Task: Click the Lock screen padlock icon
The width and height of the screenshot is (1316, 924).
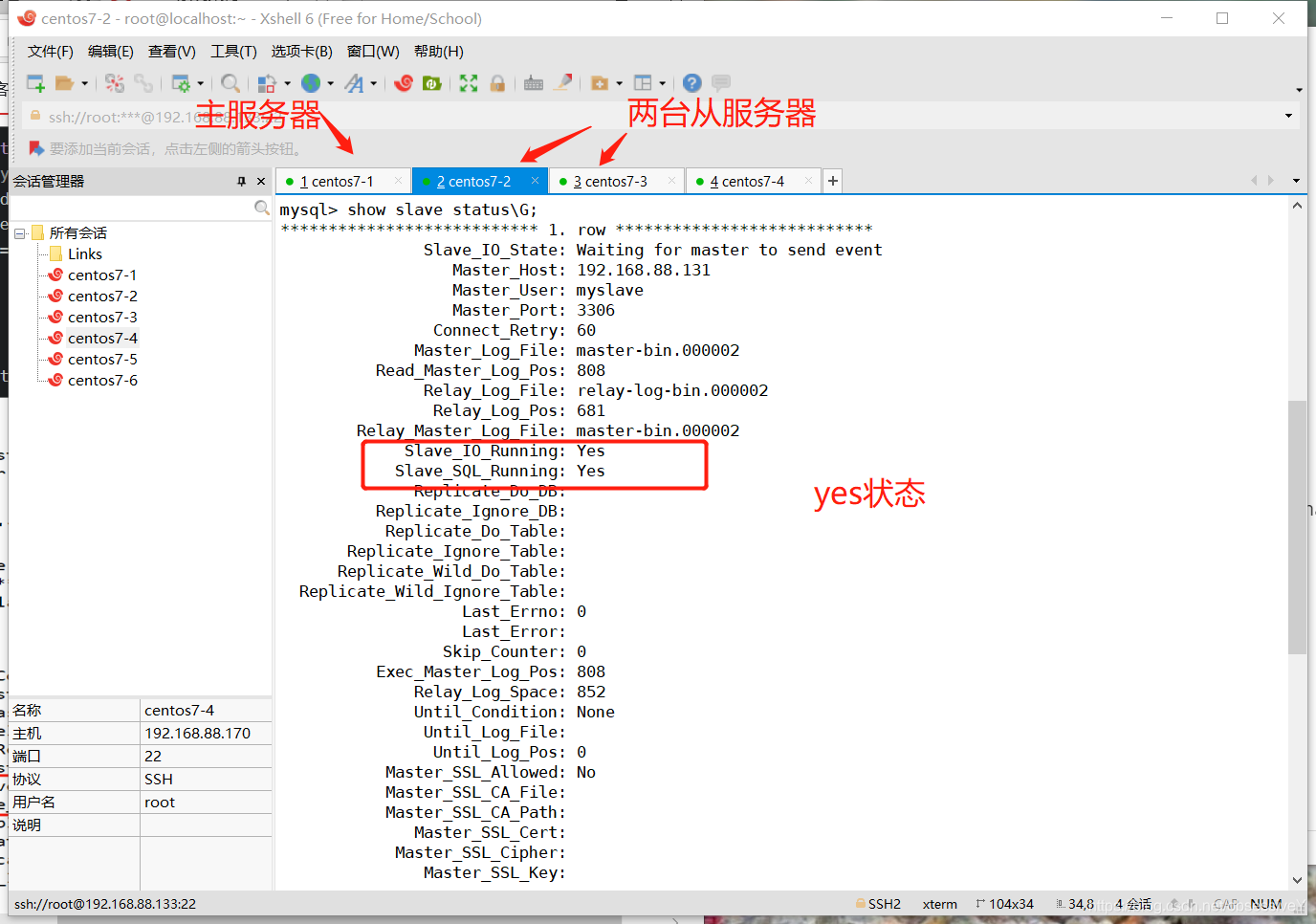Action: point(497,83)
